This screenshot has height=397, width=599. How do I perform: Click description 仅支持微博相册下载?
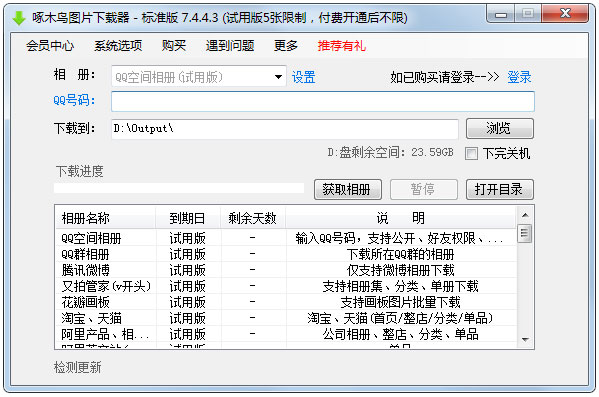400,270
